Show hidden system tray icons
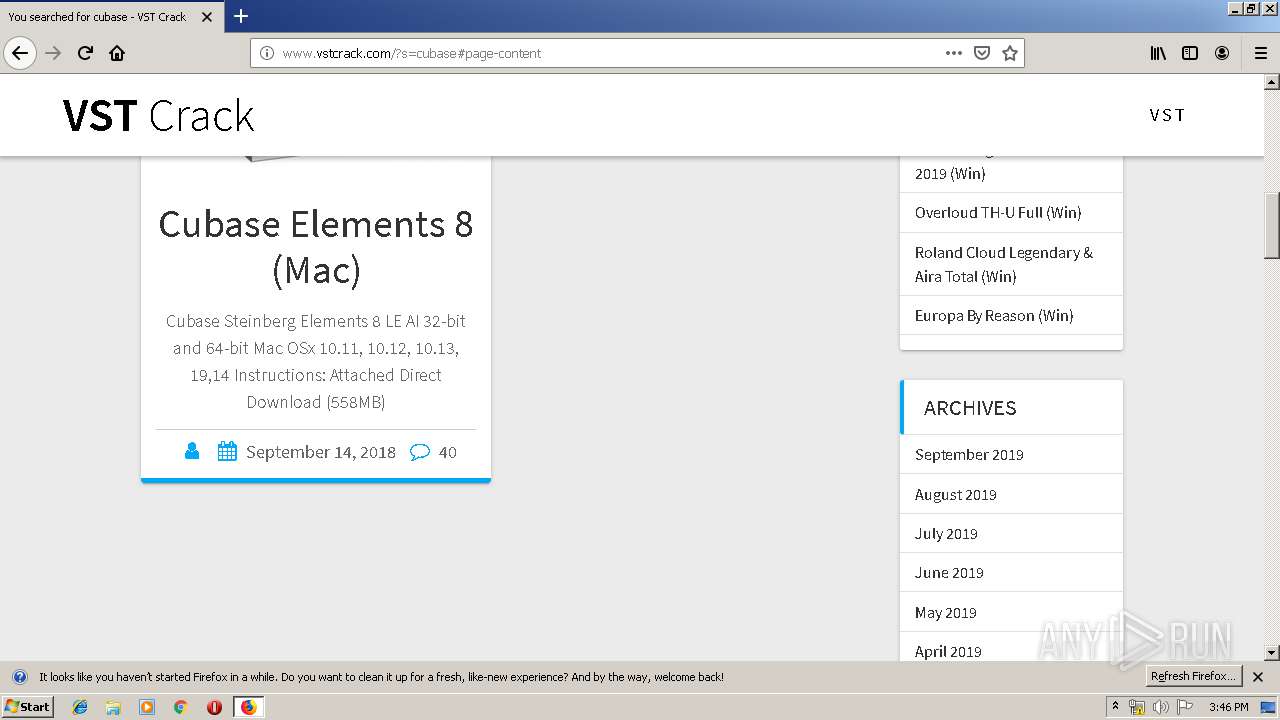 pyautogui.click(x=1115, y=707)
